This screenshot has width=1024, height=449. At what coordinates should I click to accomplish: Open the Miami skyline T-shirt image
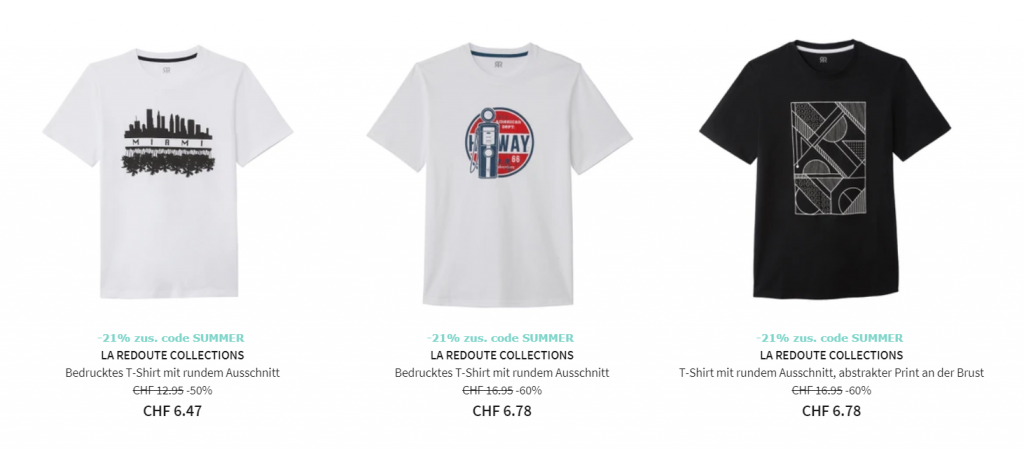click(168, 172)
